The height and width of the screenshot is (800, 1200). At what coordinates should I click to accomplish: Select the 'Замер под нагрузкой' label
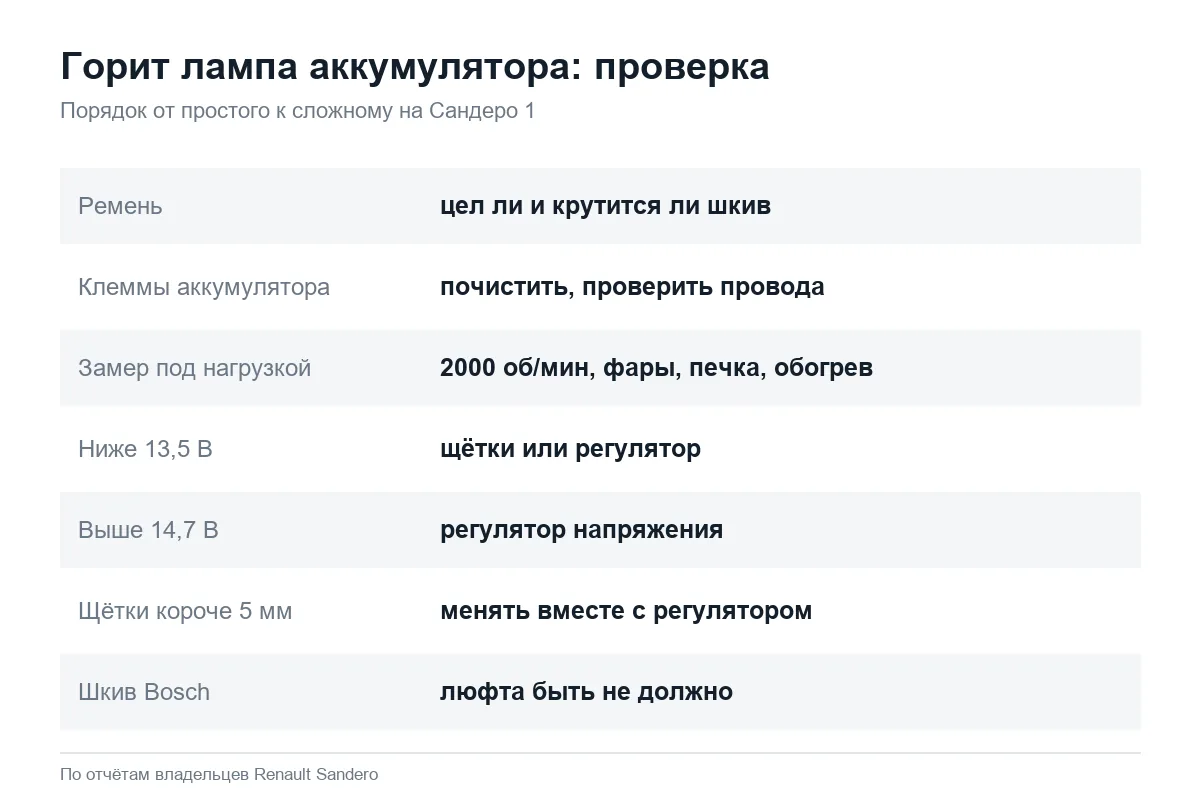click(195, 368)
